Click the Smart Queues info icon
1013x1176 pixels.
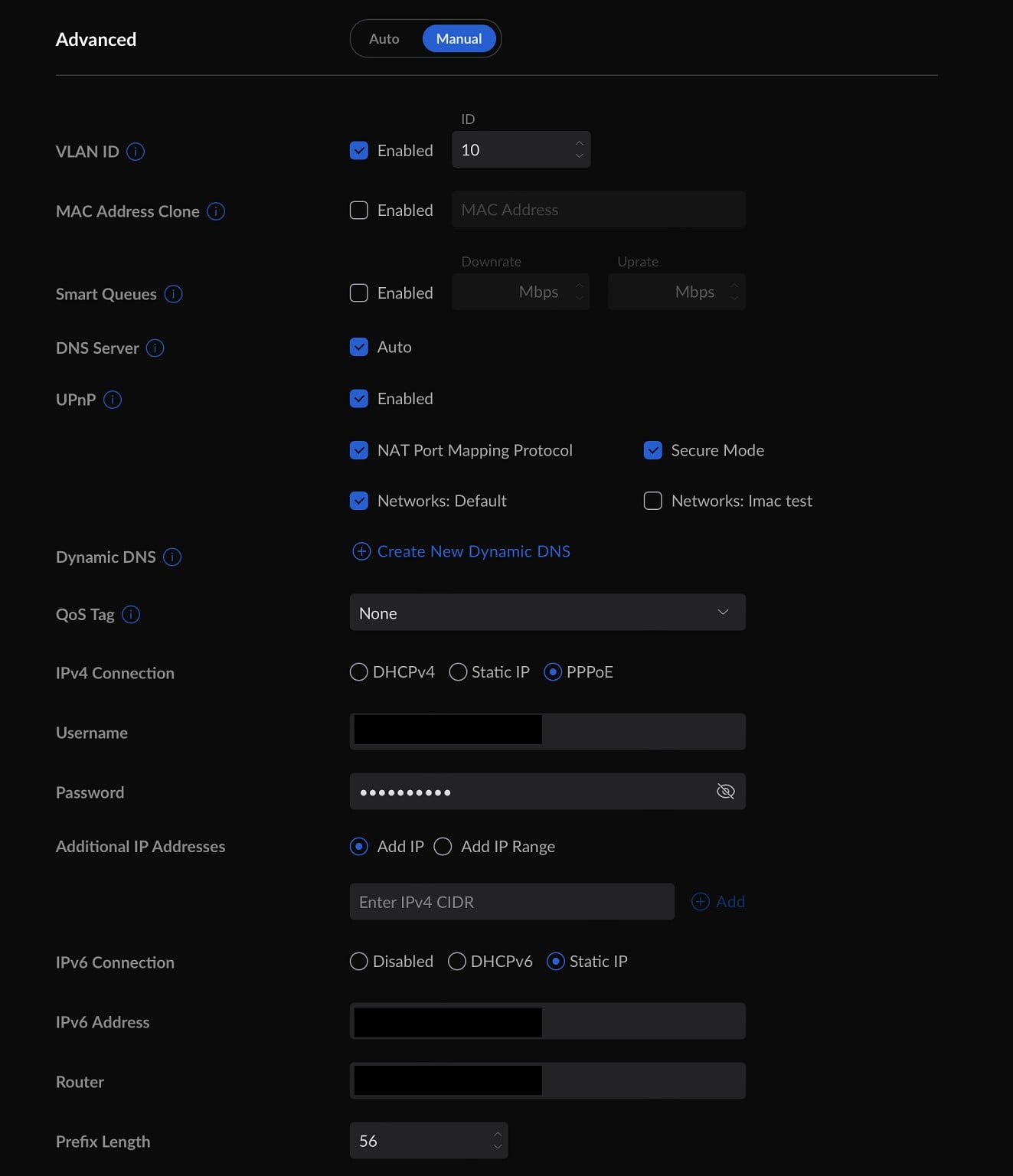click(174, 294)
